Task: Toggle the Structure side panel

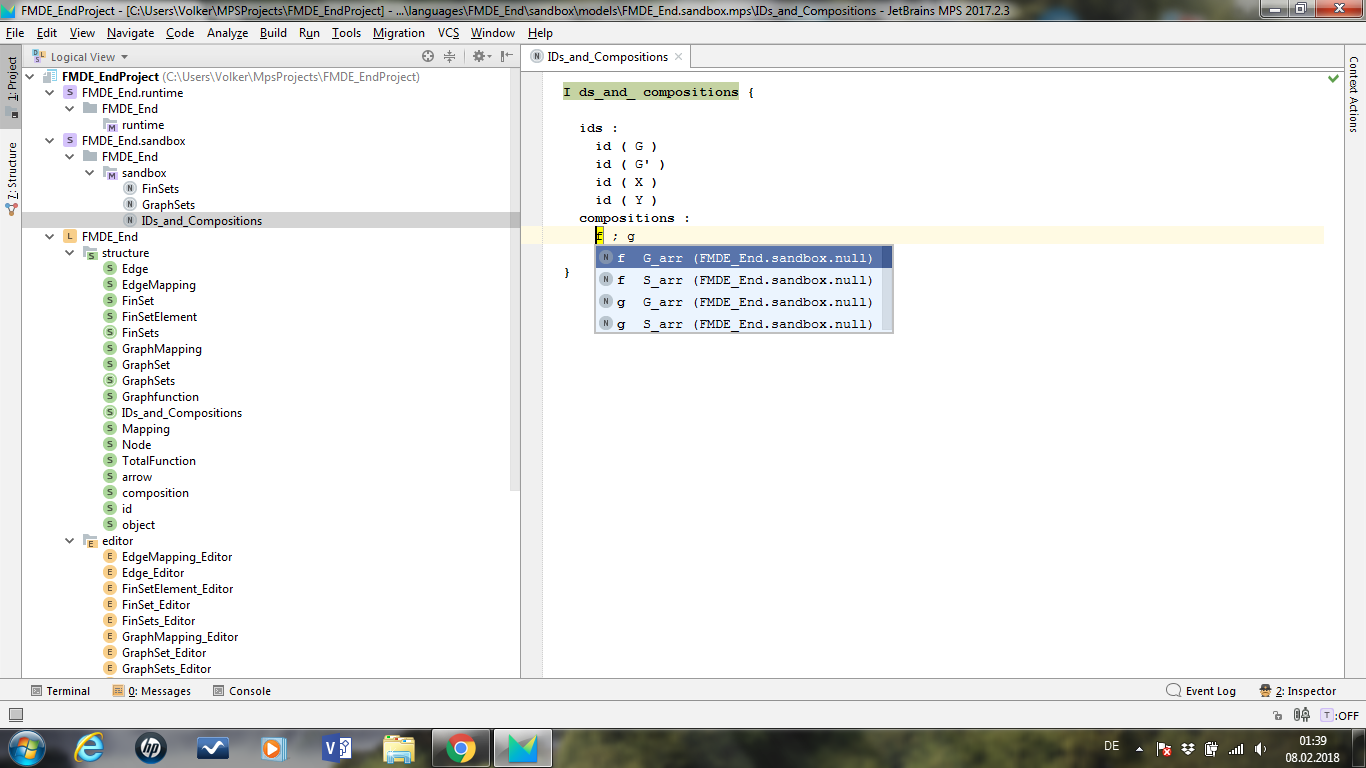Action: tap(12, 180)
